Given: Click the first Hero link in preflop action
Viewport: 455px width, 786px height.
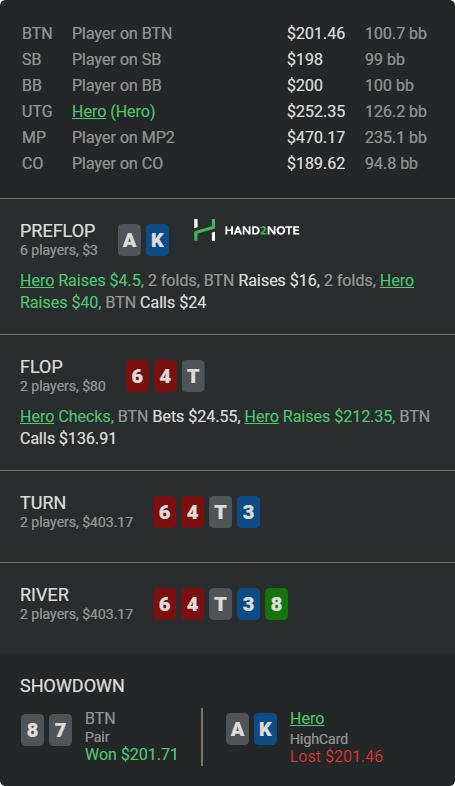Looking at the screenshot, I should click(x=37, y=280).
